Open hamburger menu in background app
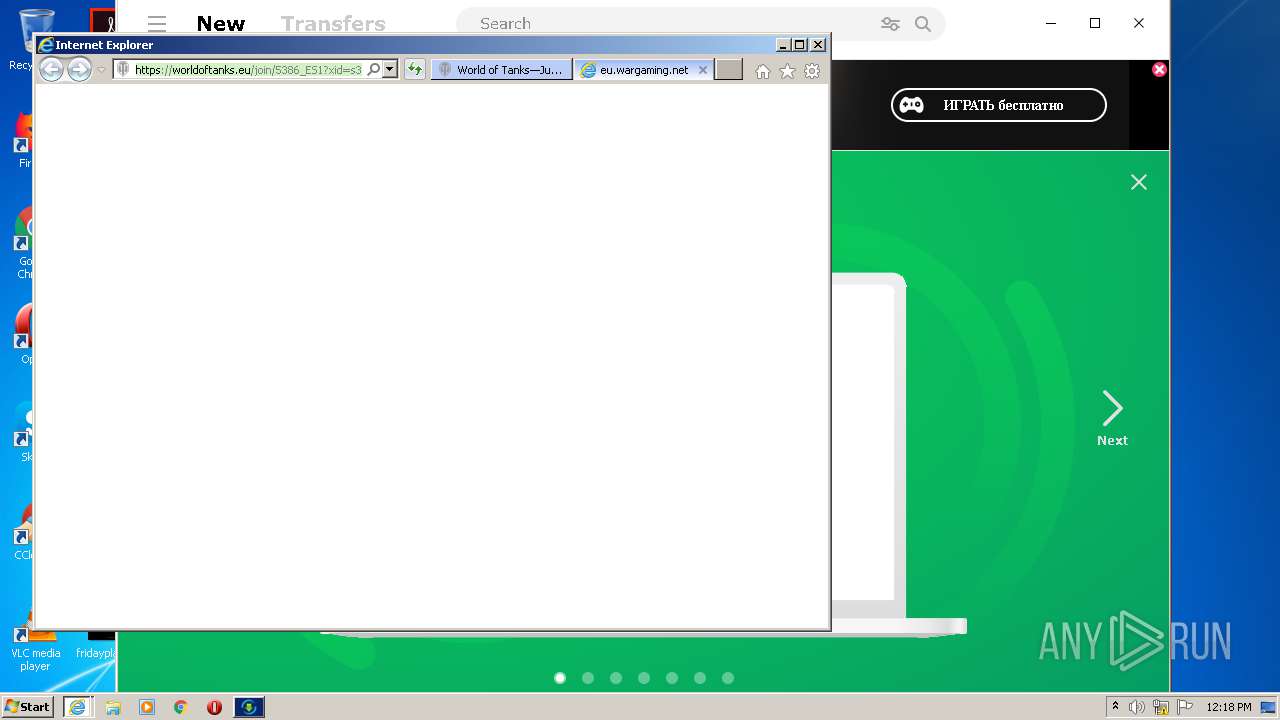Viewport: 1280px width, 720px height. (x=156, y=24)
